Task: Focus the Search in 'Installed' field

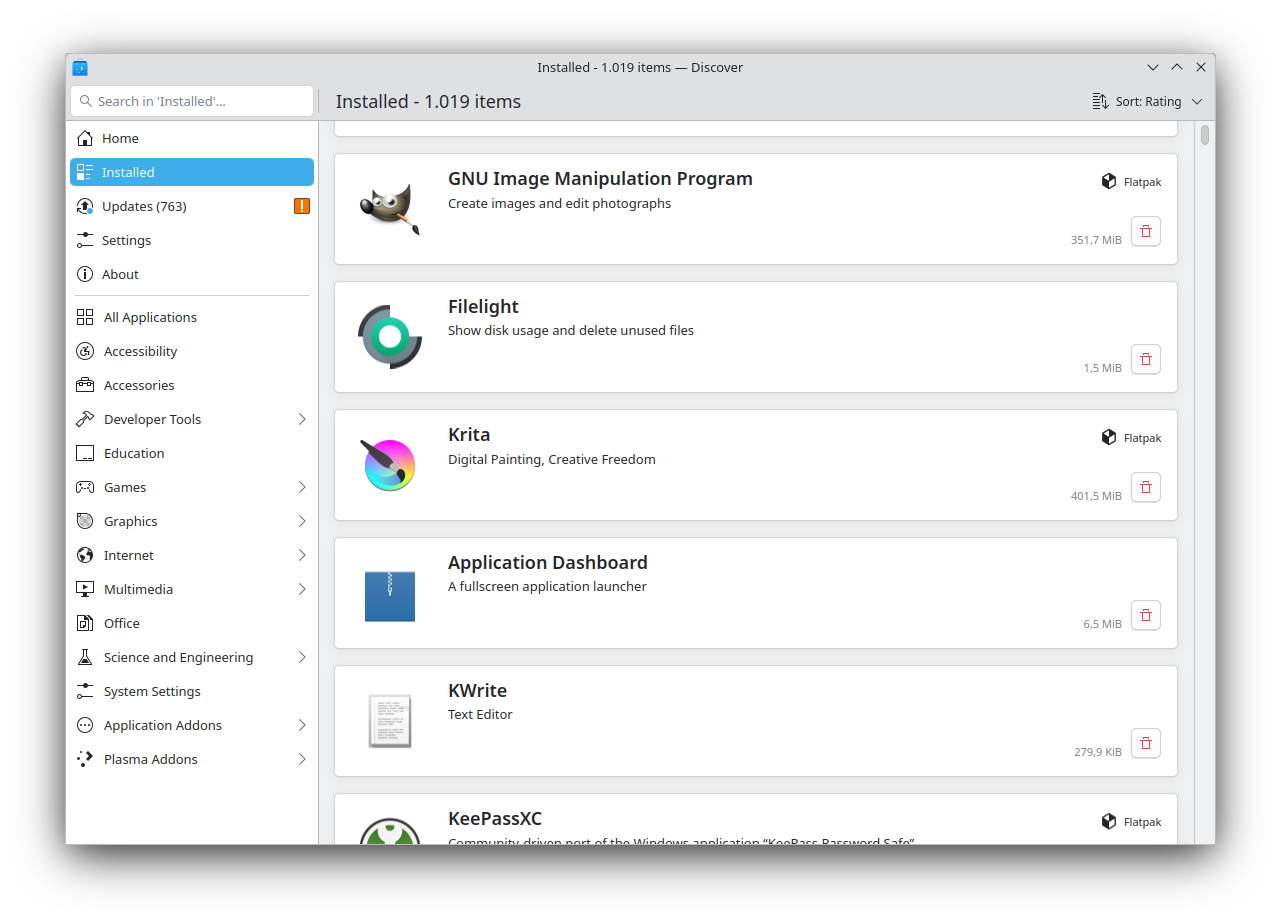Action: coord(192,101)
